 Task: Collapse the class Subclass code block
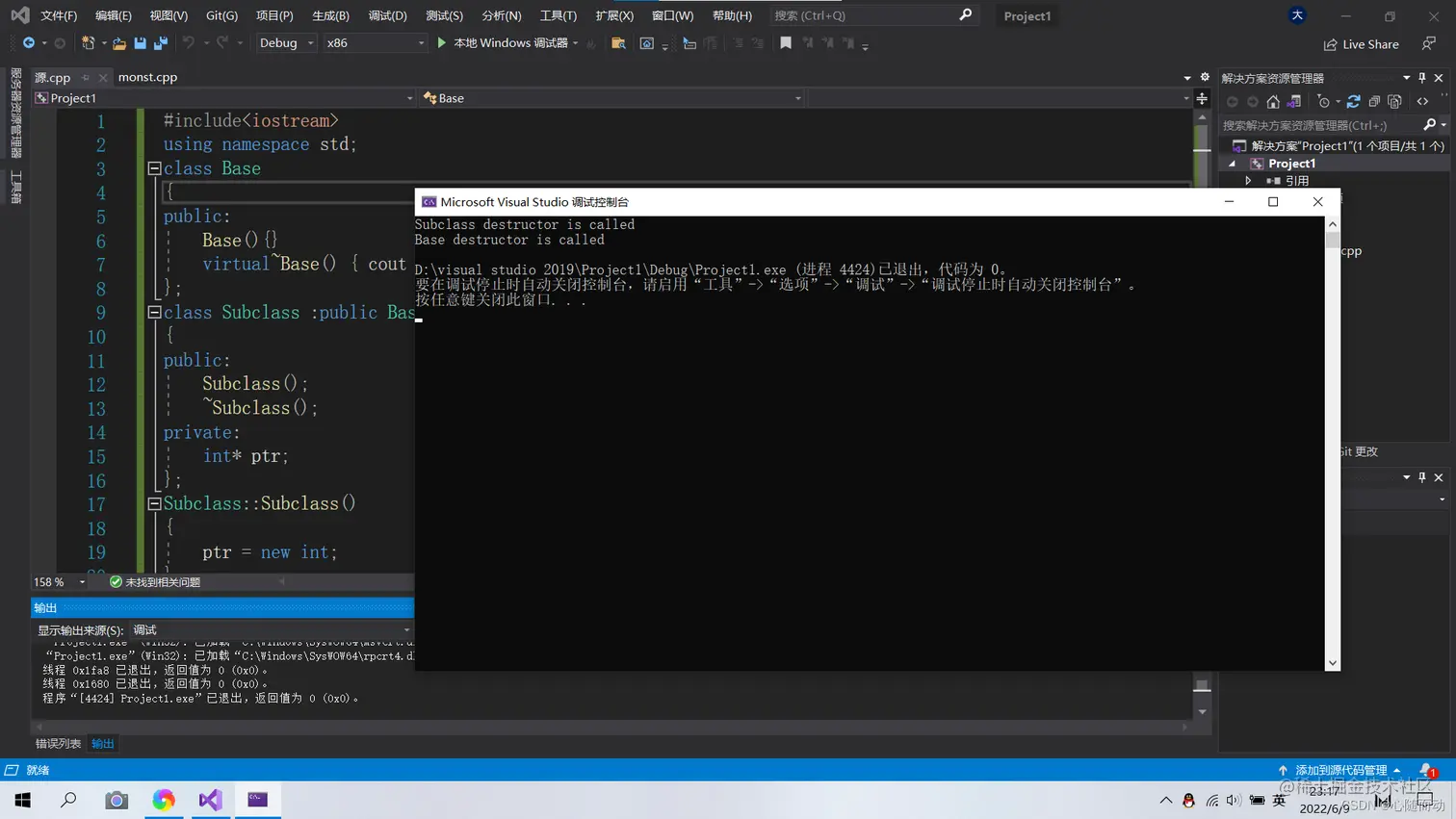[x=154, y=313]
